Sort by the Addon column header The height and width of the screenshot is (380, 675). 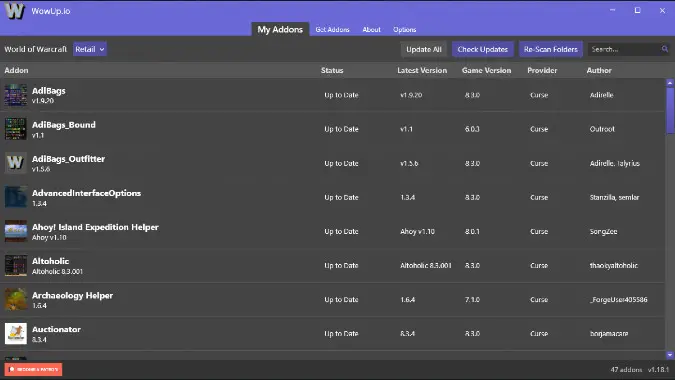coord(16,70)
